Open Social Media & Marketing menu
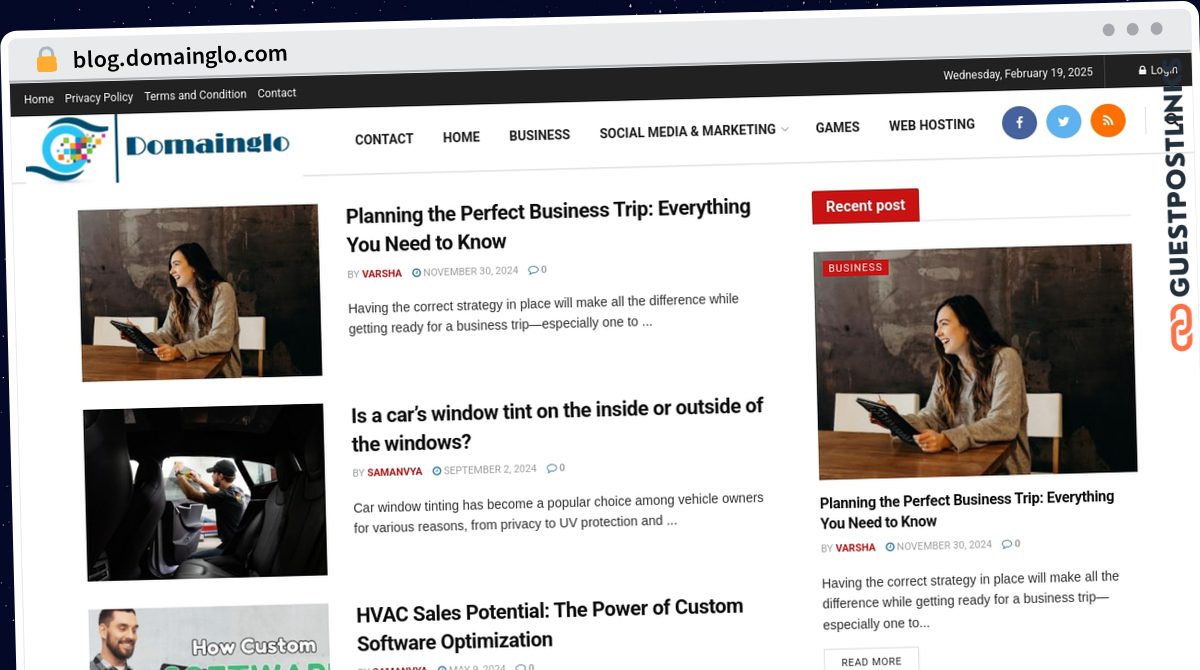This screenshot has height=670, width=1200. (x=687, y=131)
